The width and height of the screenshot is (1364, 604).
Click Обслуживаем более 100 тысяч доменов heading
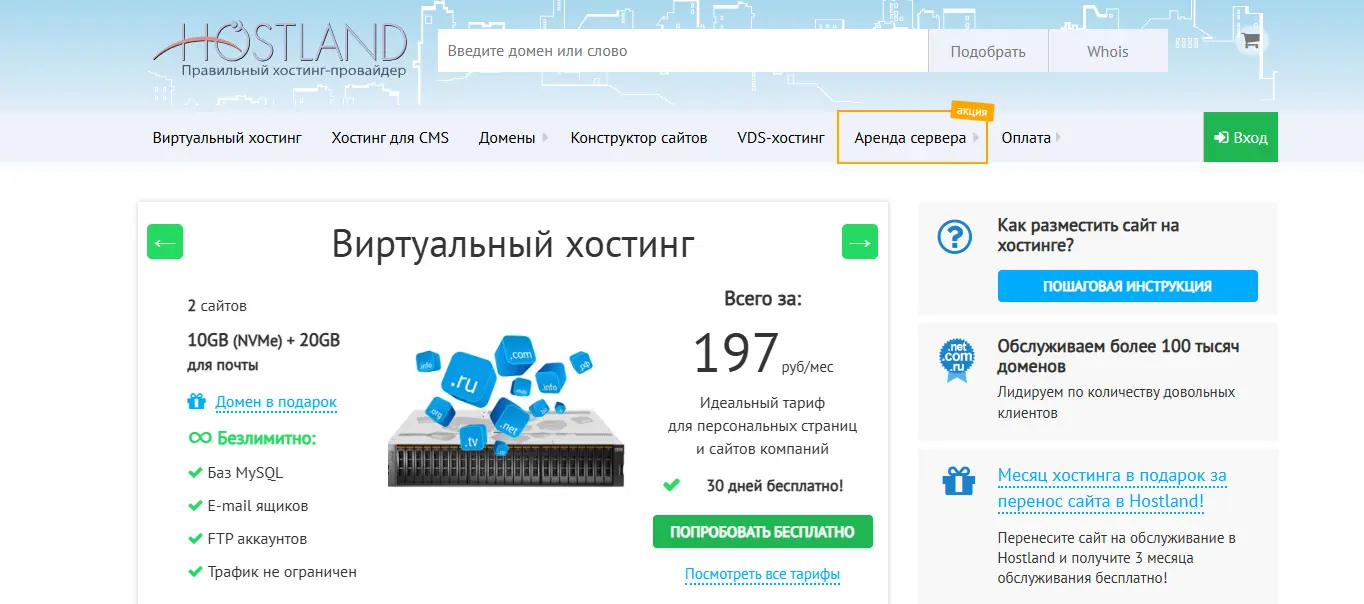[1118, 357]
